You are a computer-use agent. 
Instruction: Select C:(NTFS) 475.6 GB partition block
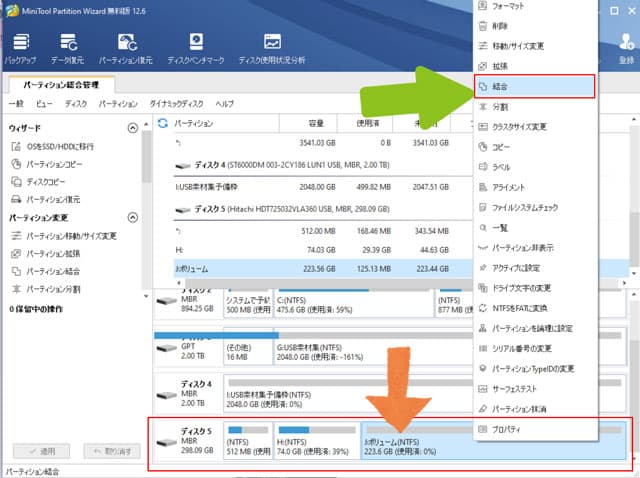coord(353,302)
